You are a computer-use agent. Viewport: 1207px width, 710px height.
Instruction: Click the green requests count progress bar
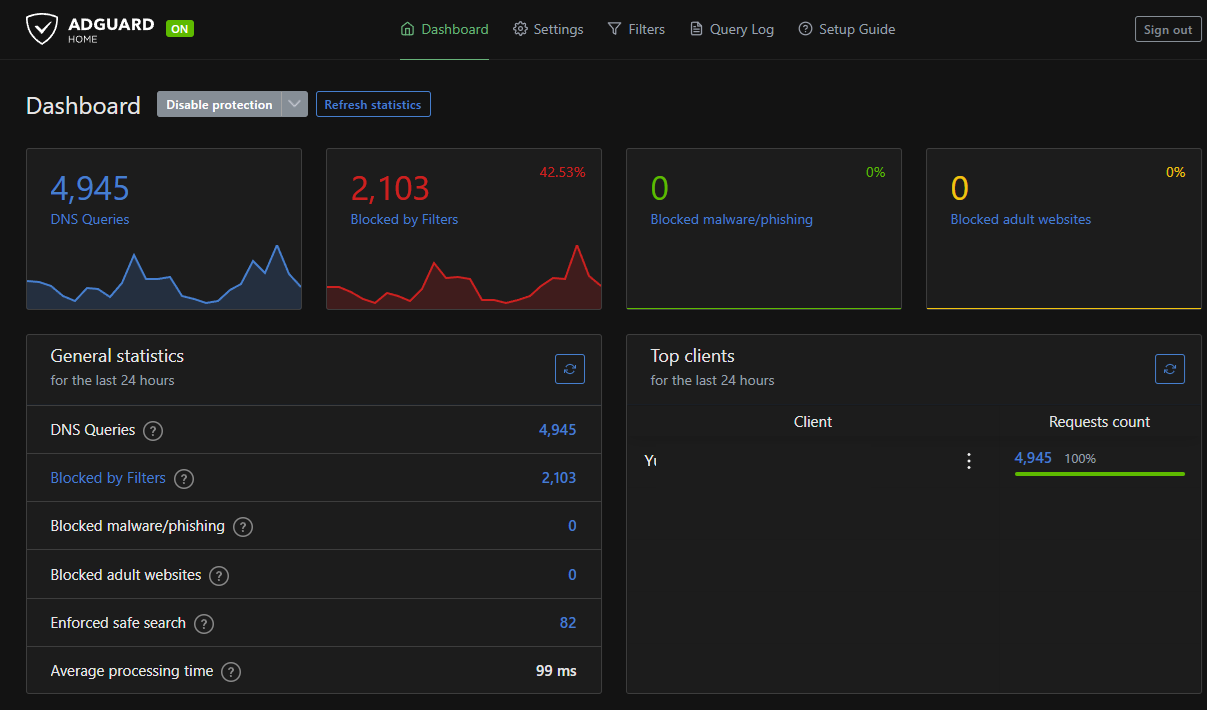coord(1099,474)
